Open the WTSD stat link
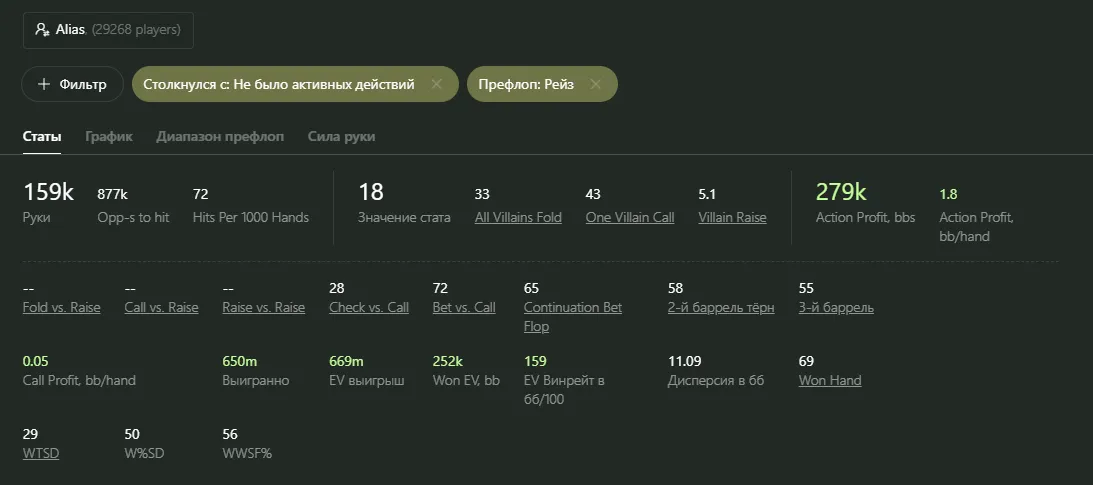 [x=40, y=453]
